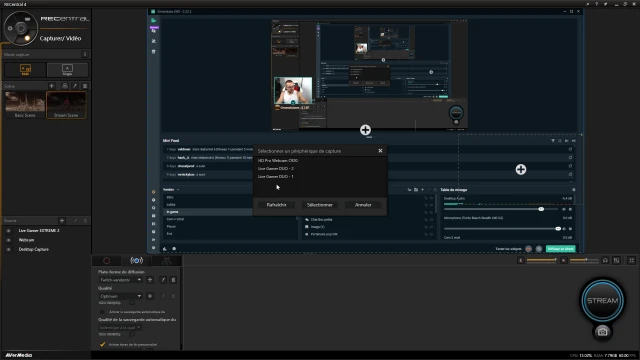Add a new scene with the plus icon
This screenshot has width=640, height=360.
tap(51, 86)
